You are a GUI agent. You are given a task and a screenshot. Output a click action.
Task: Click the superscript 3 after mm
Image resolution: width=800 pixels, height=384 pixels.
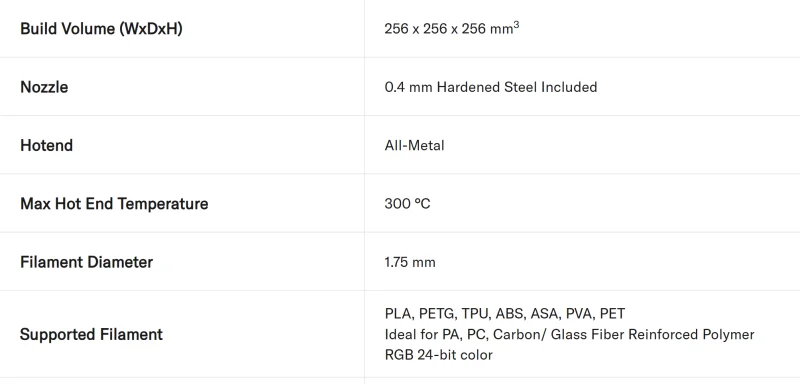516,24
